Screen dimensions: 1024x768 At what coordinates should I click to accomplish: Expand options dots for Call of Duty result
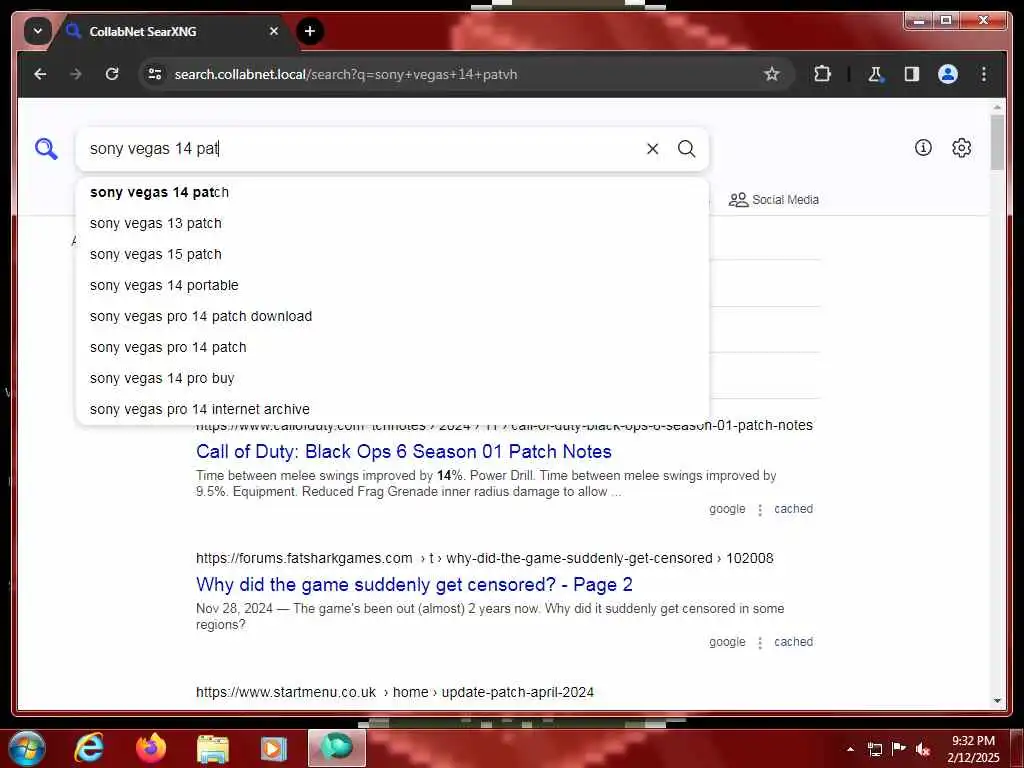[x=760, y=510]
